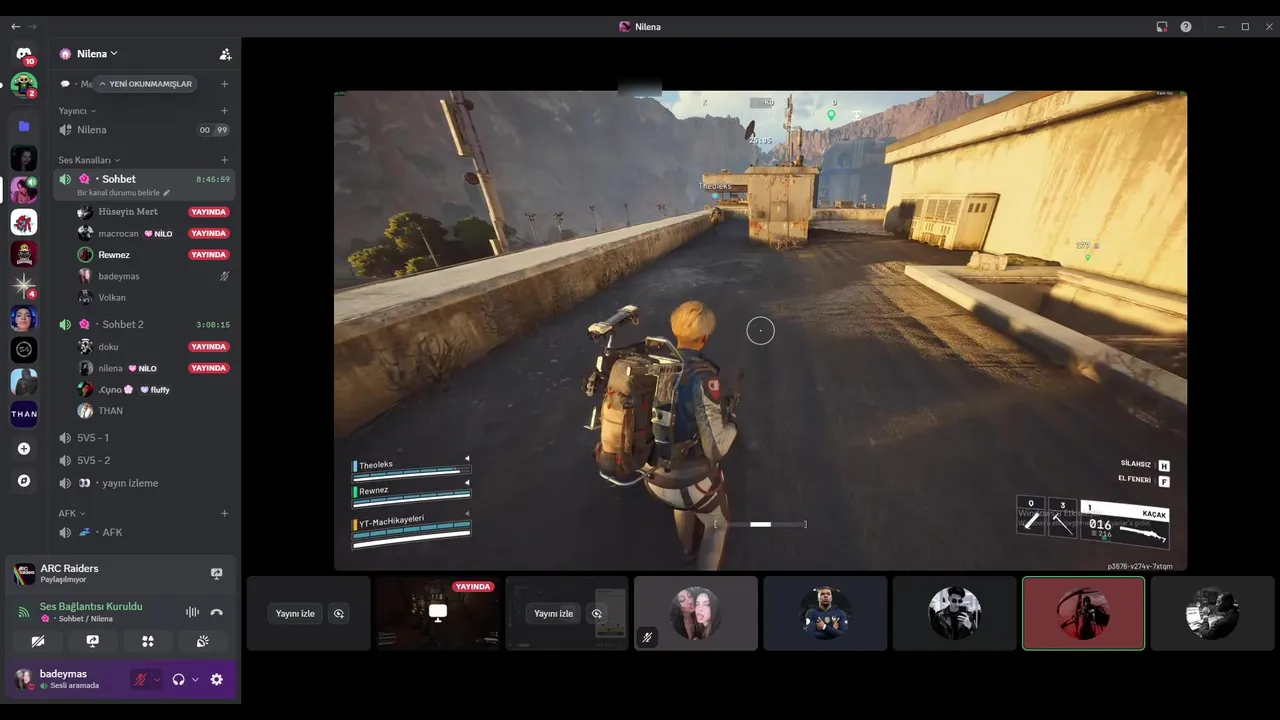Open the AFK voice channel

click(144, 532)
